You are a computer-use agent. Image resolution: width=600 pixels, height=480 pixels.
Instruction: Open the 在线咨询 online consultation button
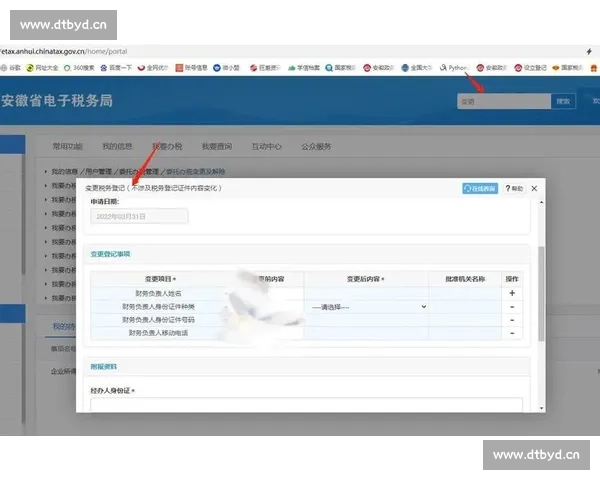(x=480, y=188)
